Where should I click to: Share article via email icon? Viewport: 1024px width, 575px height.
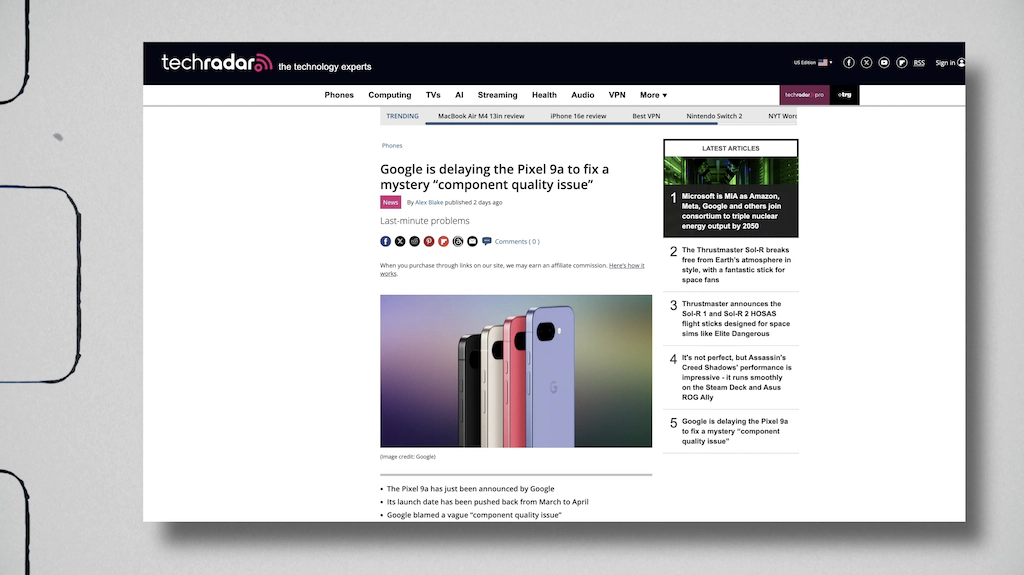[472, 241]
